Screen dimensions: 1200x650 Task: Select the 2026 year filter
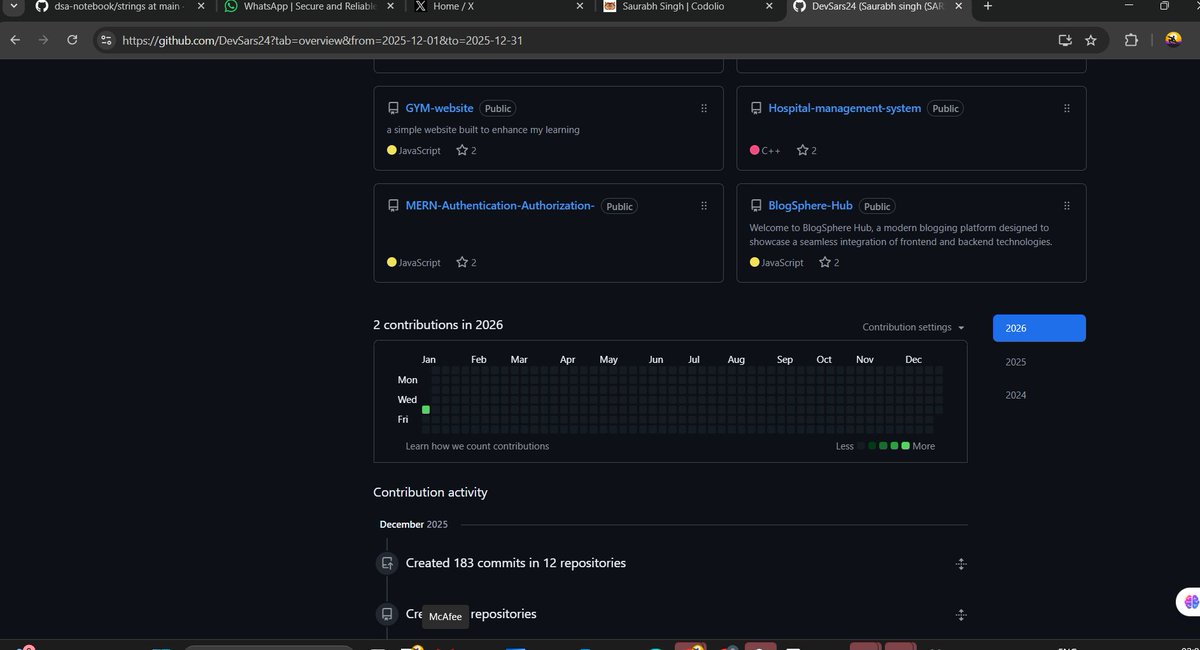click(1039, 328)
